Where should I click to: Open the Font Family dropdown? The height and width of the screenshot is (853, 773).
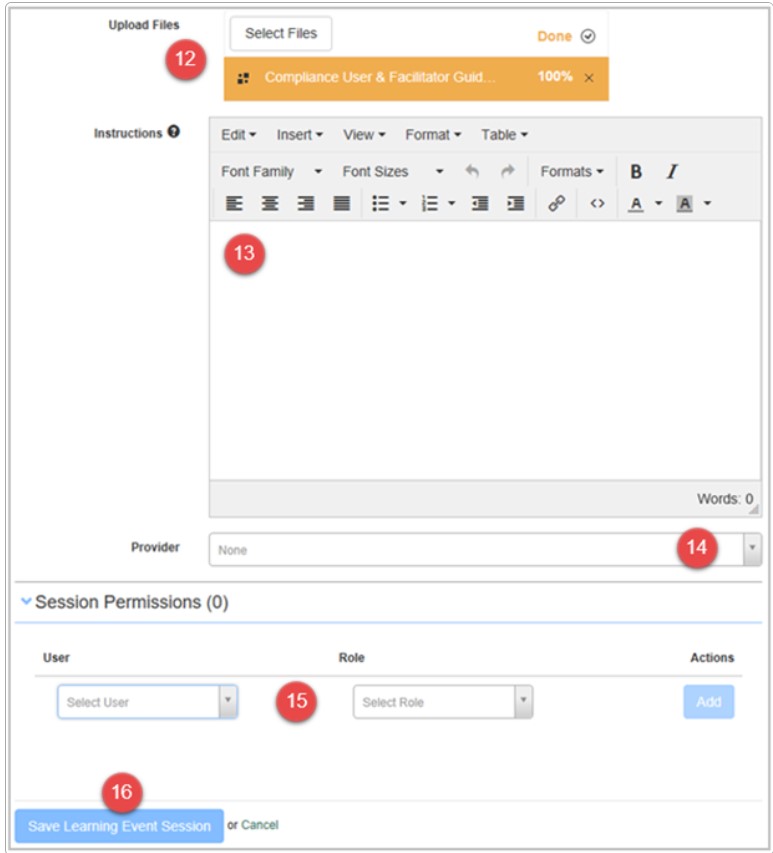(271, 172)
